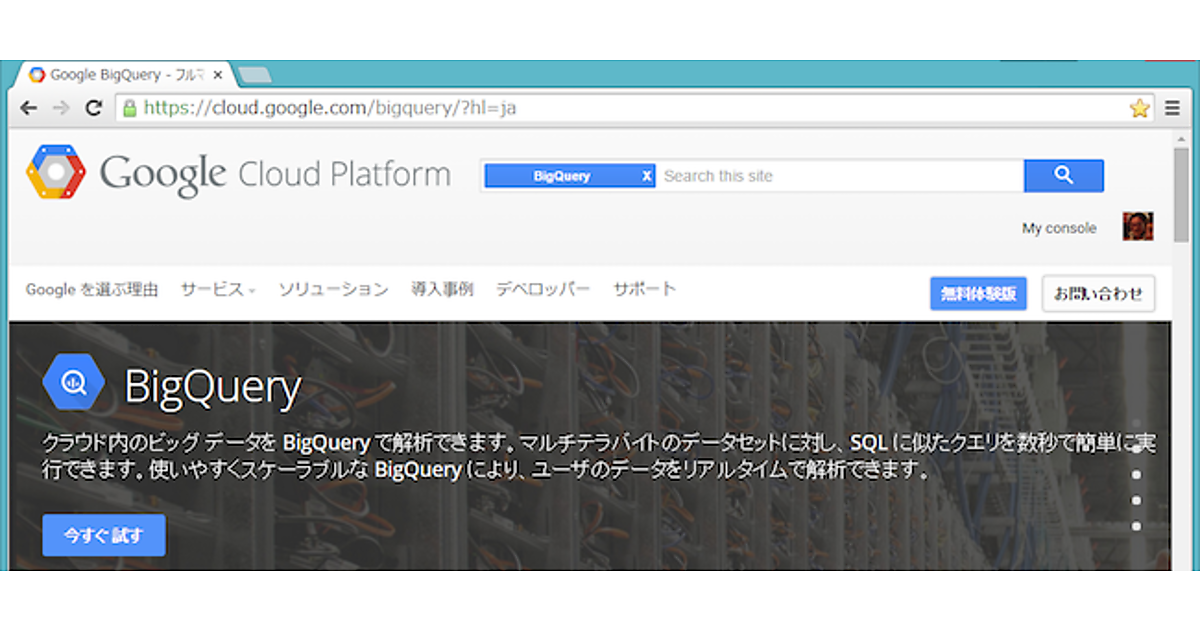Click the browser forward arrow
The width and height of the screenshot is (1200, 630).
point(61,108)
